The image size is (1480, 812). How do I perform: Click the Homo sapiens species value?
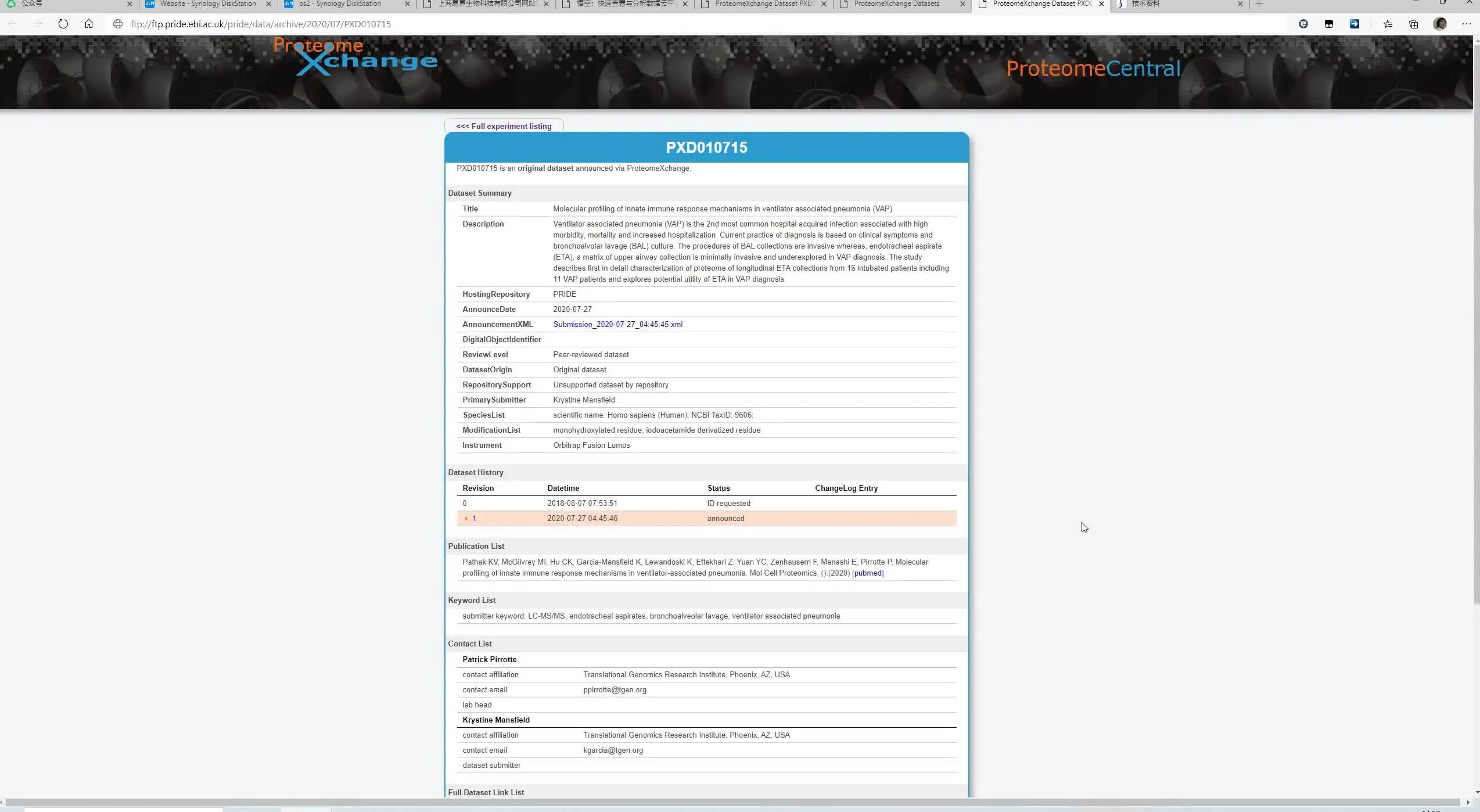(653, 415)
